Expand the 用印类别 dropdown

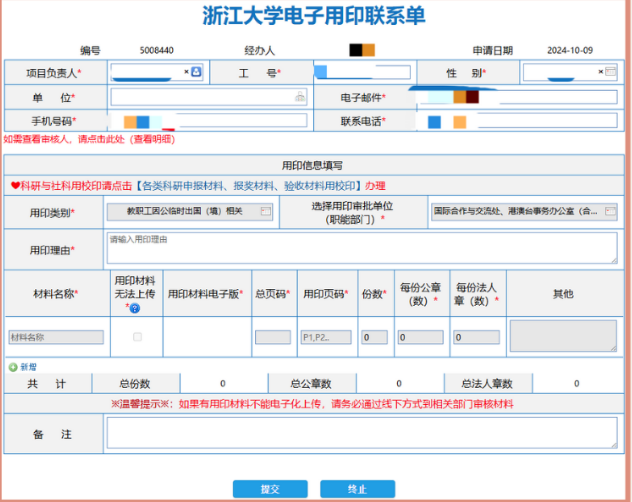click(x=265, y=212)
